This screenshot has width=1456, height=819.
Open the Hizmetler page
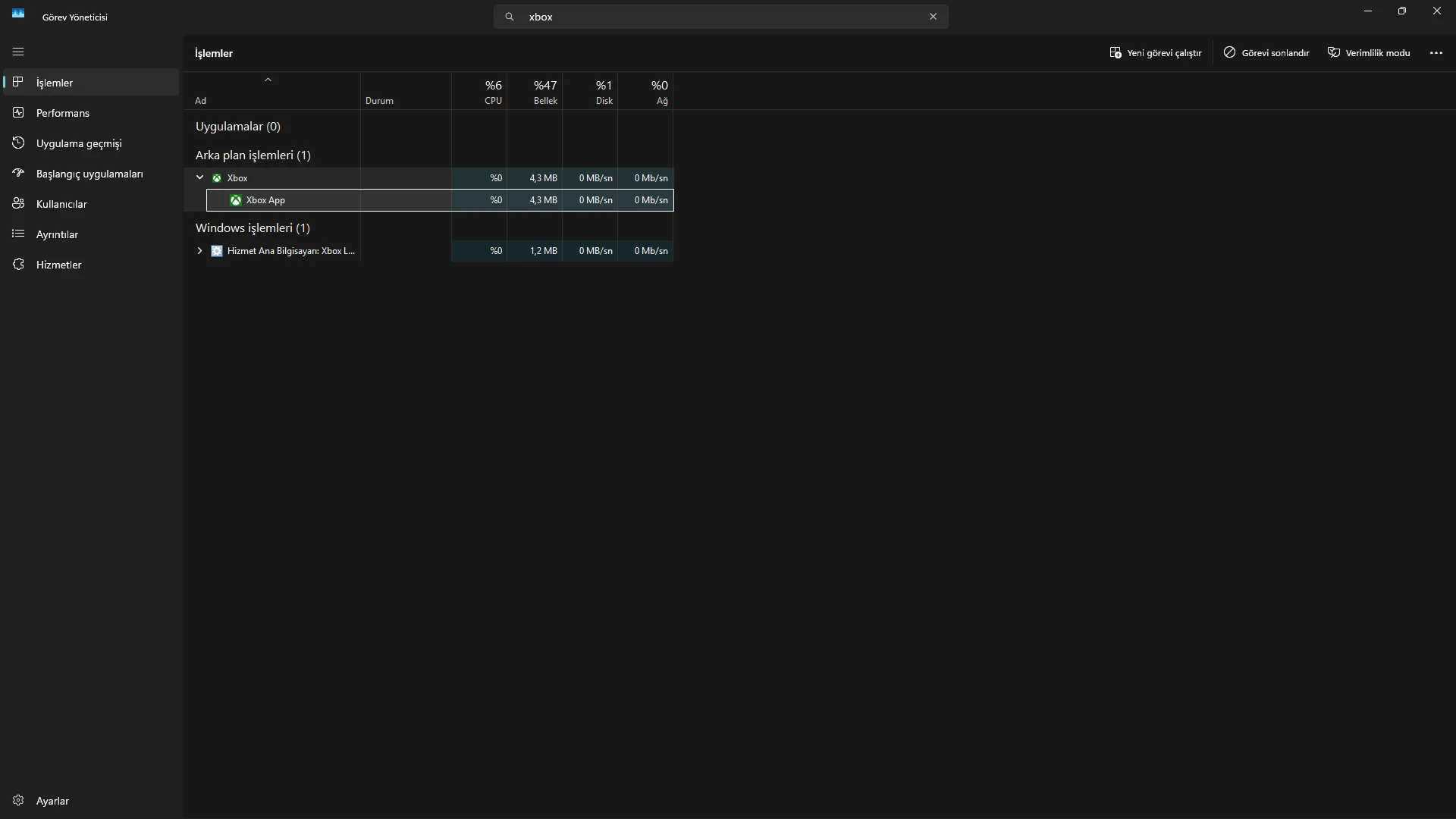pos(58,265)
